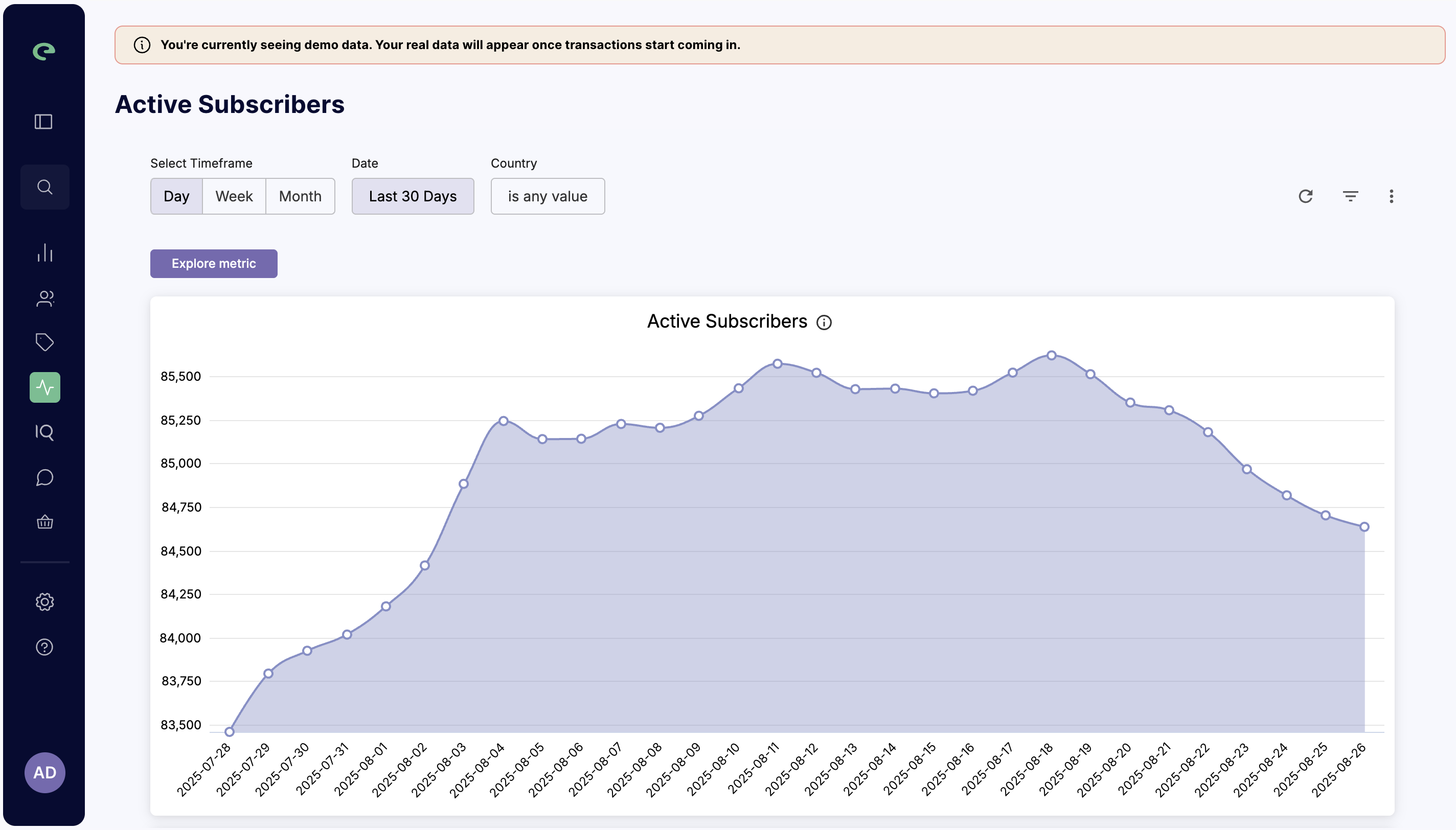Open the Country 'is any value' dropdown
This screenshot has width=1456, height=830.
pyautogui.click(x=548, y=196)
